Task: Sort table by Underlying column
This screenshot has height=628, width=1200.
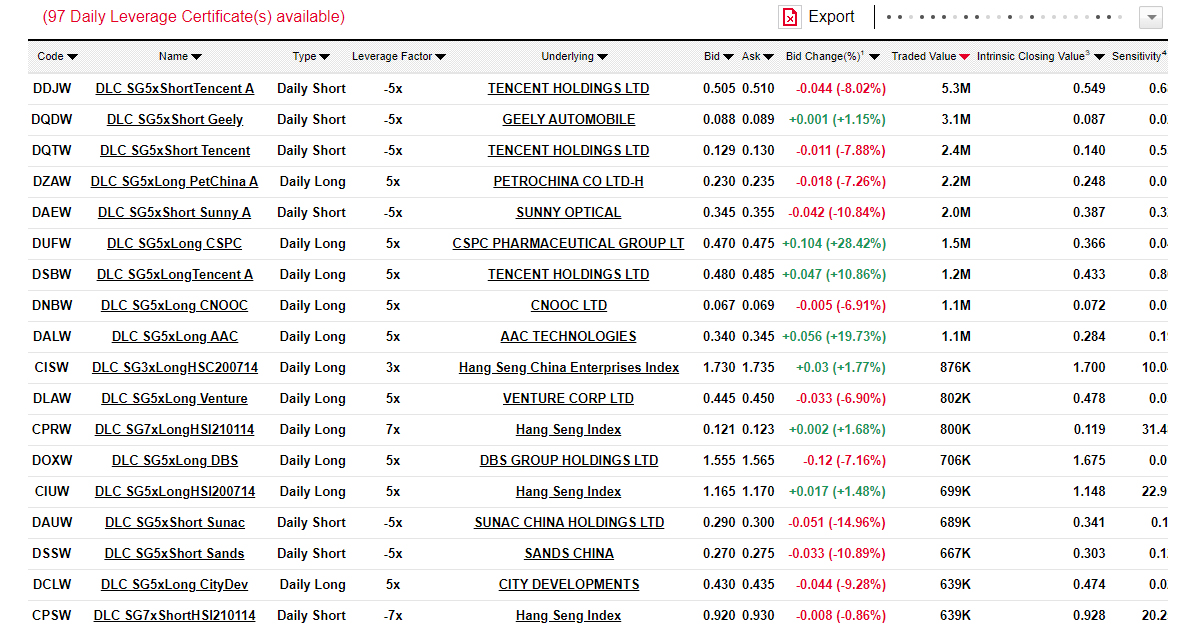Action: point(575,57)
